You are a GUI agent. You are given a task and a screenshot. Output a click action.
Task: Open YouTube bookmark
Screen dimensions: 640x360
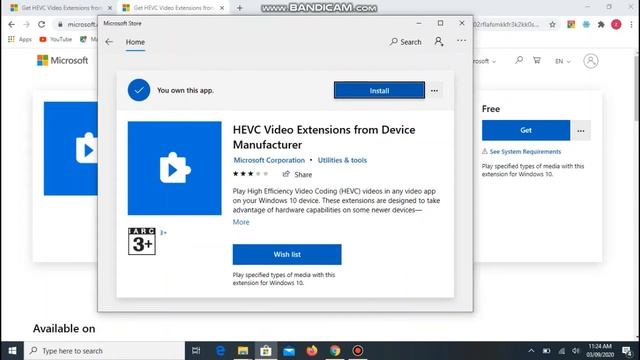(x=56, y=39)
